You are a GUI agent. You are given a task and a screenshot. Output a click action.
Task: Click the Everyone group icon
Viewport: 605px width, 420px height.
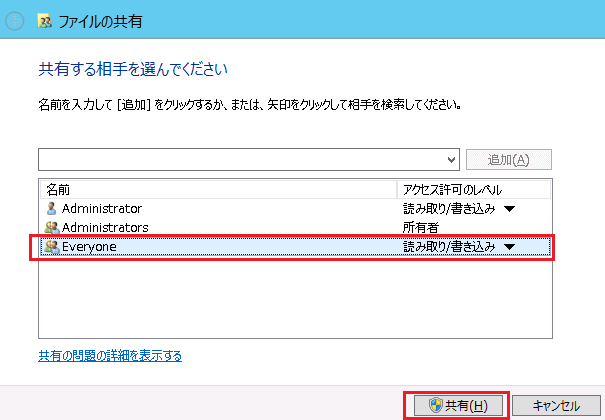(x=52, y=246)
